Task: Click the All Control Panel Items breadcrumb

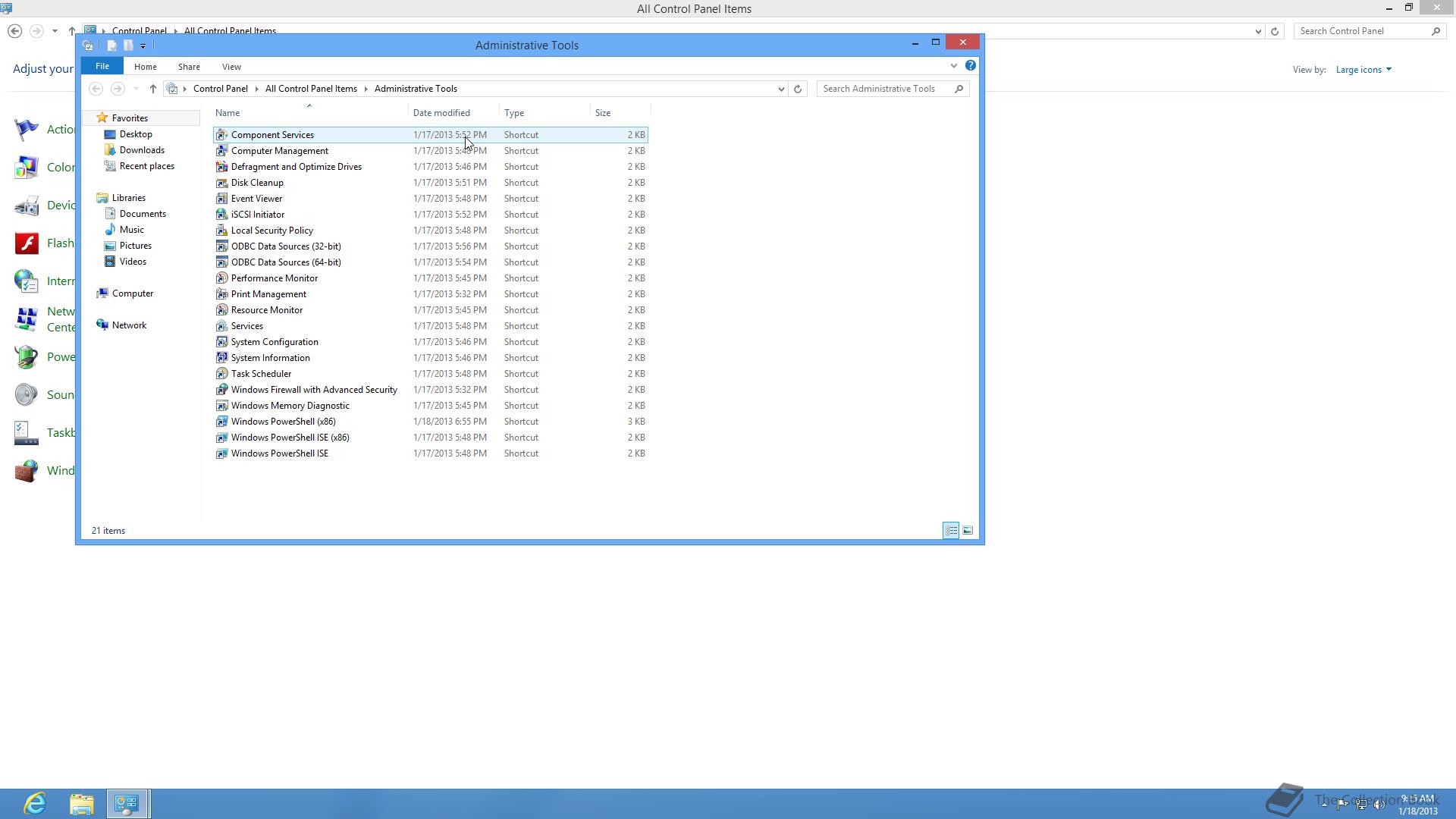Action: pyautogui.click(x=311, y=89)
